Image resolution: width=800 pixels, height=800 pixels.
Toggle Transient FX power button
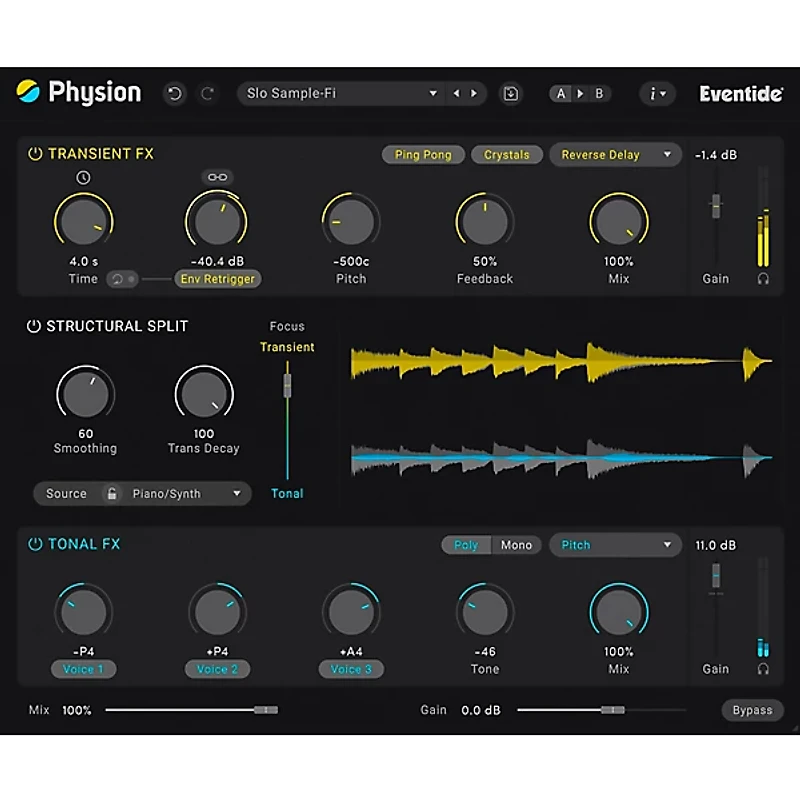(x=35, y=154)
